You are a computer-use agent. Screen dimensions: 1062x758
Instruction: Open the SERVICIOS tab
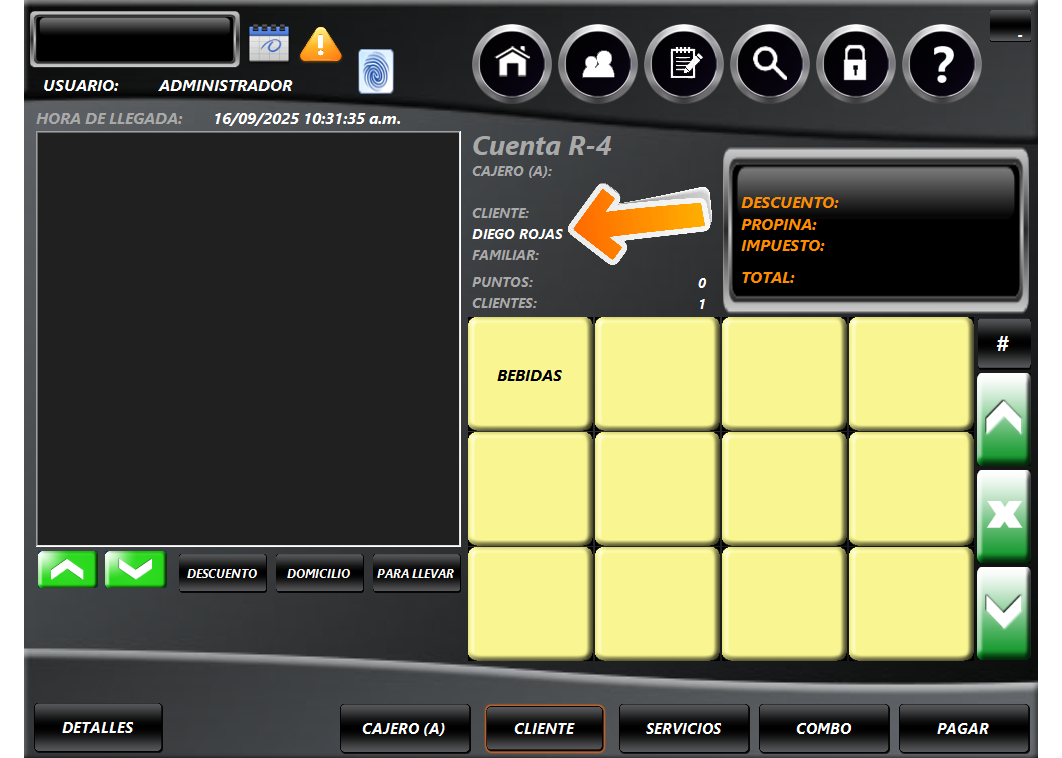(683, 729)
